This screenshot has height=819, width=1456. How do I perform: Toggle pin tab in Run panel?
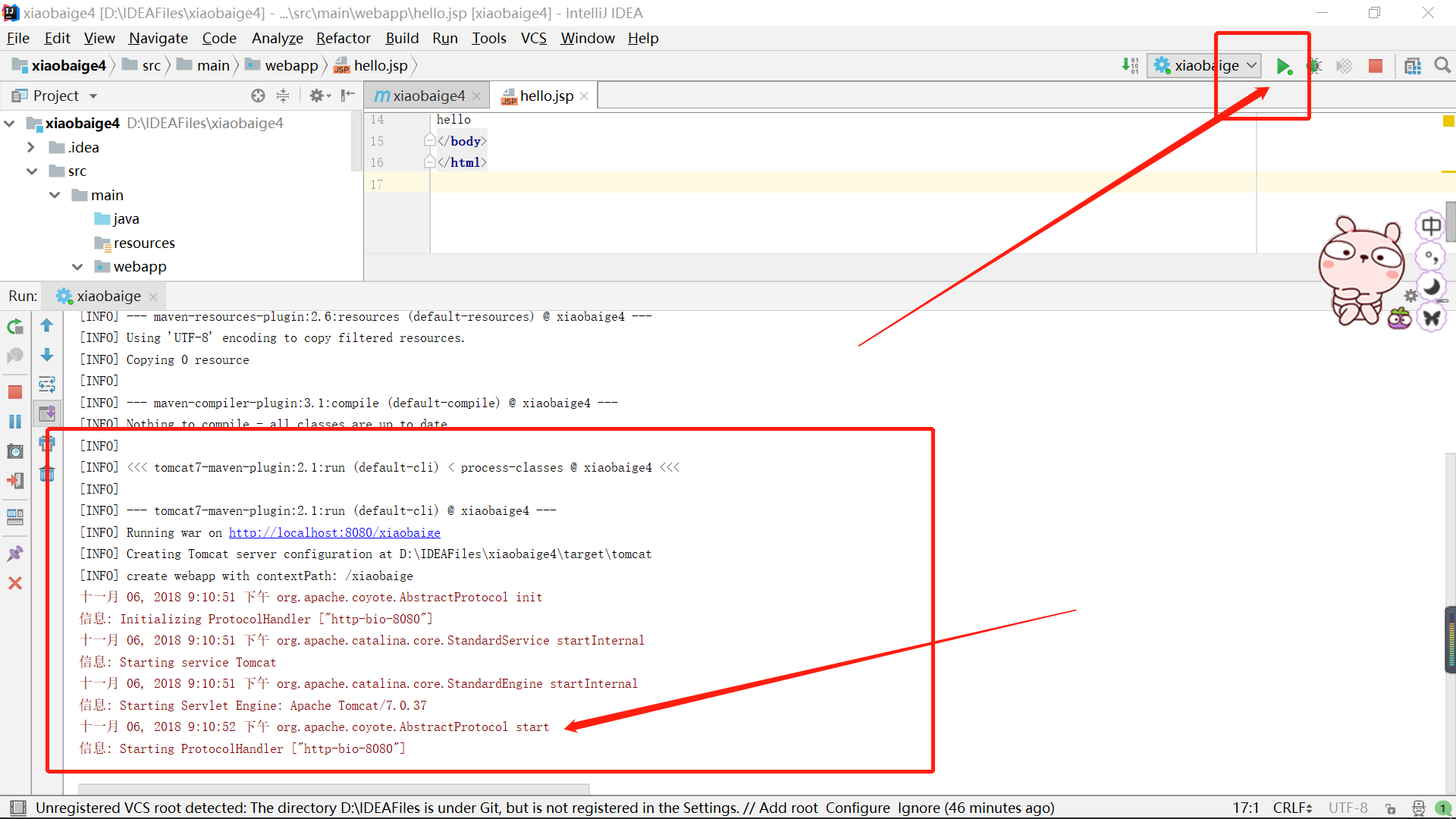click(15, 554)
